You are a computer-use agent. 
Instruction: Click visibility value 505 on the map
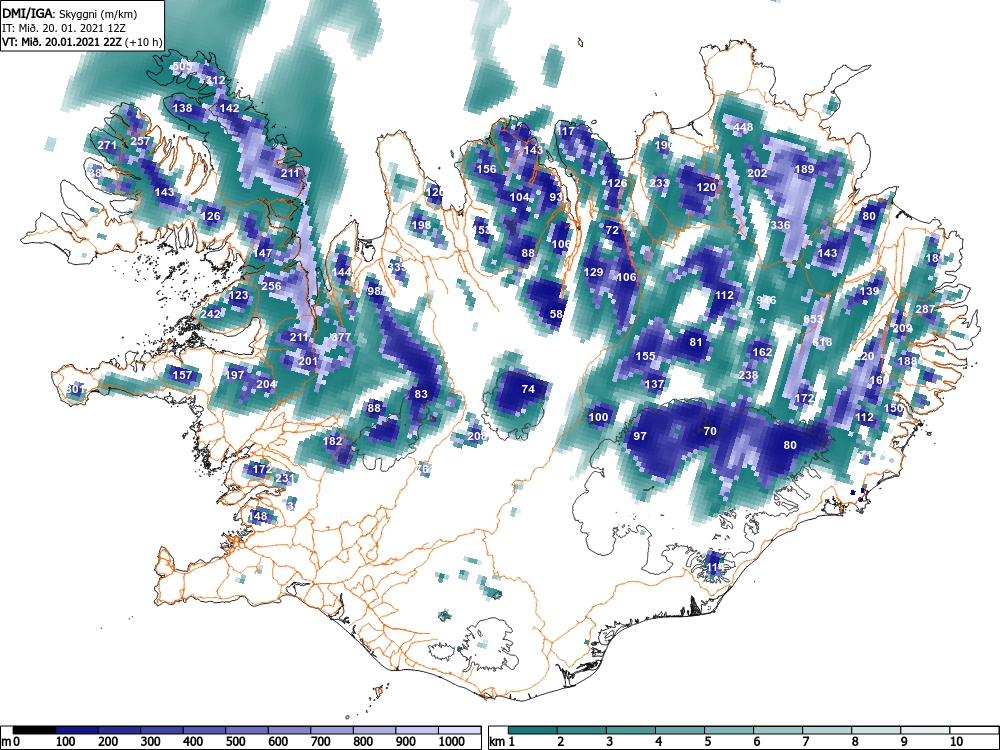click(x=182, y=66)
